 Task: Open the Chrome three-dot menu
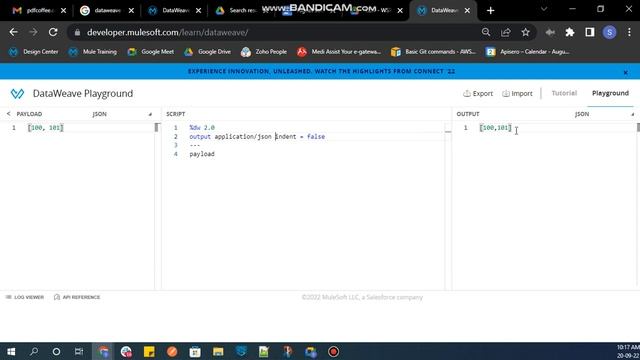coord(629,32)
